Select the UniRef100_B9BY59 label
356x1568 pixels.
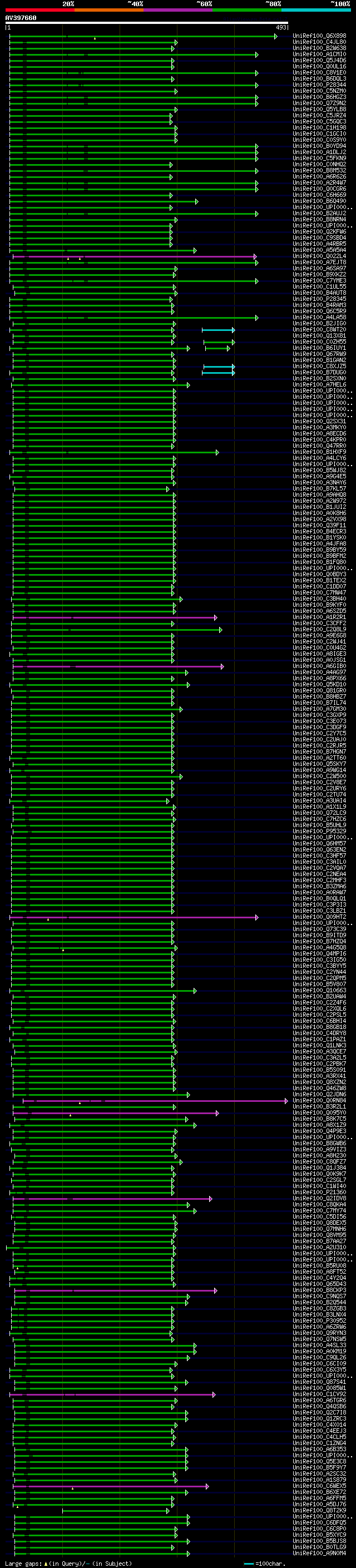click(319, 550)
